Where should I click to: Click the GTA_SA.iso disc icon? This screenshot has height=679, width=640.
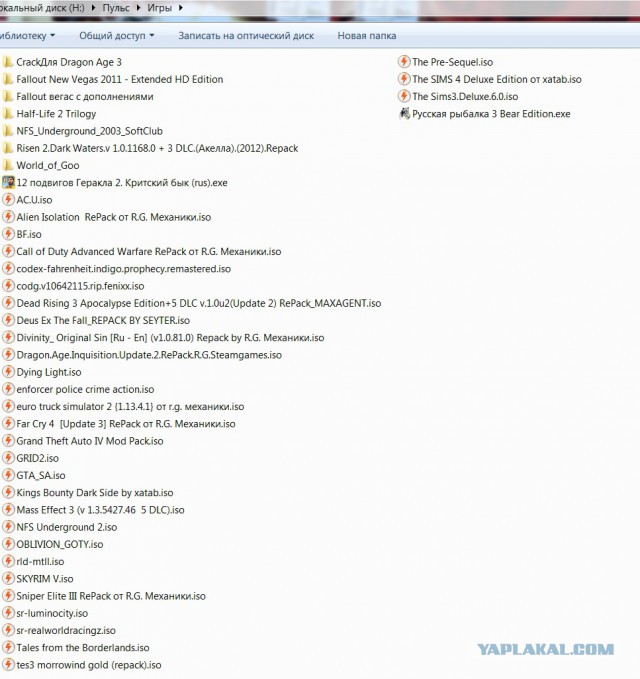[8, 475]
